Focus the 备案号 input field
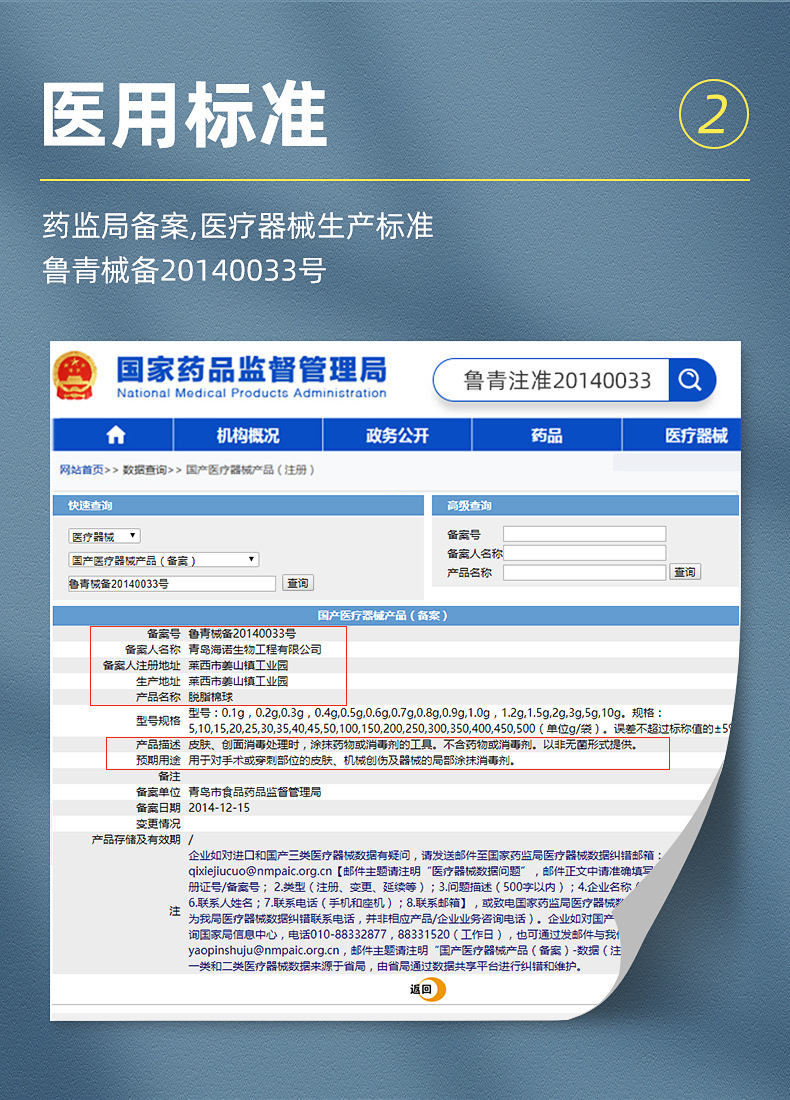Viewport: 790px width, 1100px height. point(584,534)
